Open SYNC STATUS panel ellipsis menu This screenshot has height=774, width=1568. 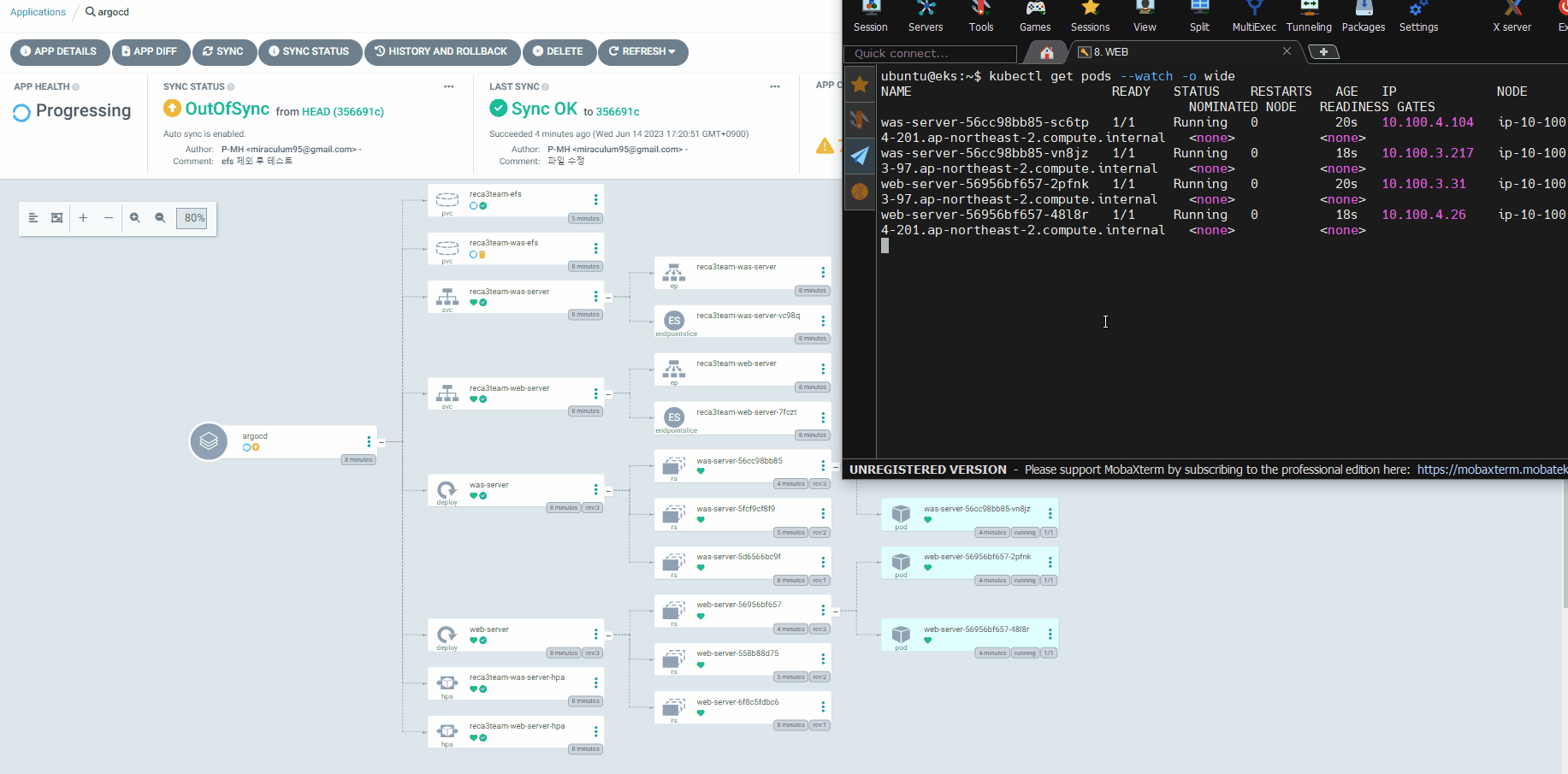[x=448, y=86]
